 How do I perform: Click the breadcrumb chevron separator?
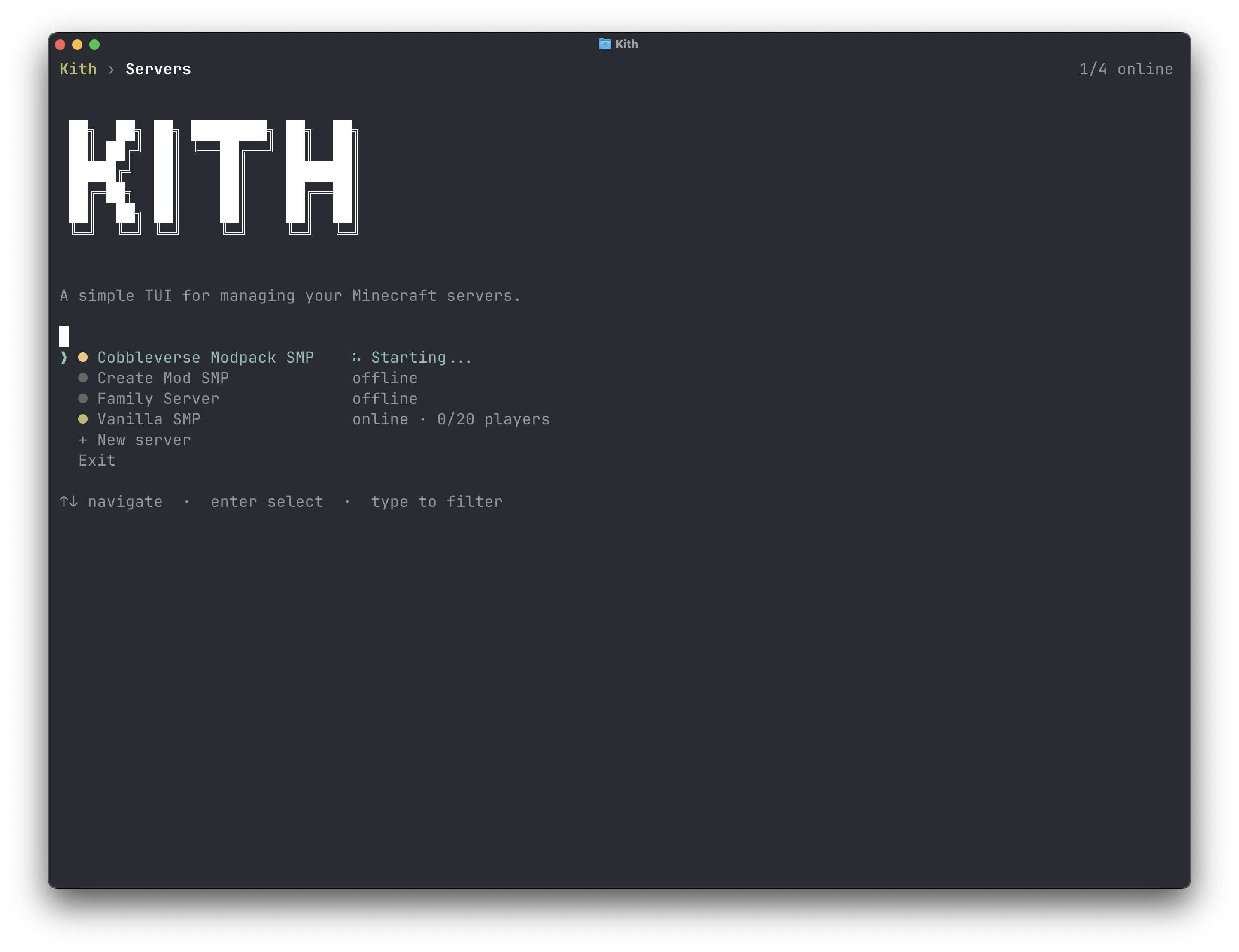tap(111, 70)
